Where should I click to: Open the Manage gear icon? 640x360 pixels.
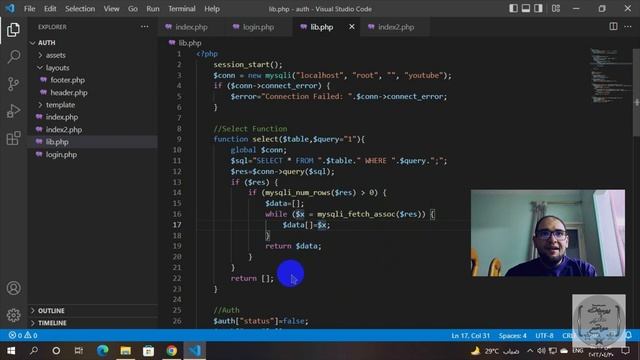coord(13,315)
